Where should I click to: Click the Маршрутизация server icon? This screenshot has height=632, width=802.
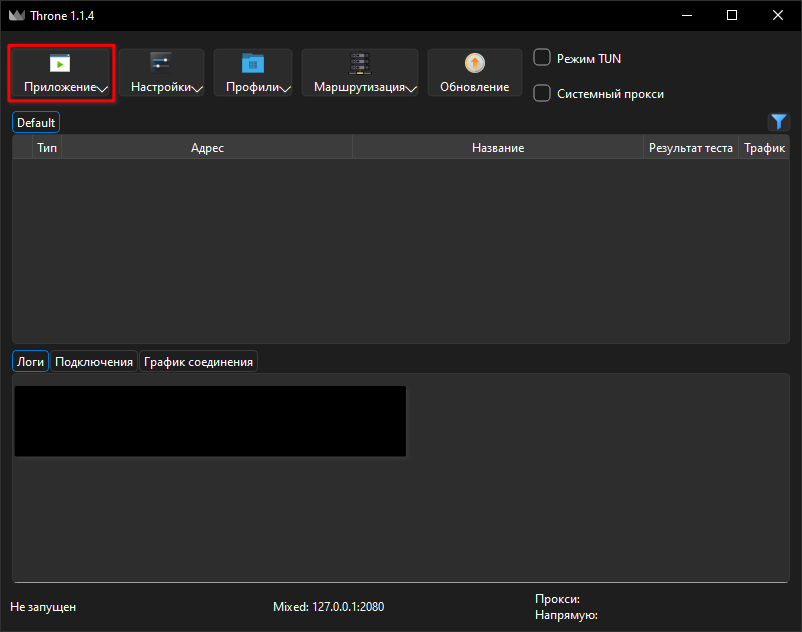click(x=360, y=63)
